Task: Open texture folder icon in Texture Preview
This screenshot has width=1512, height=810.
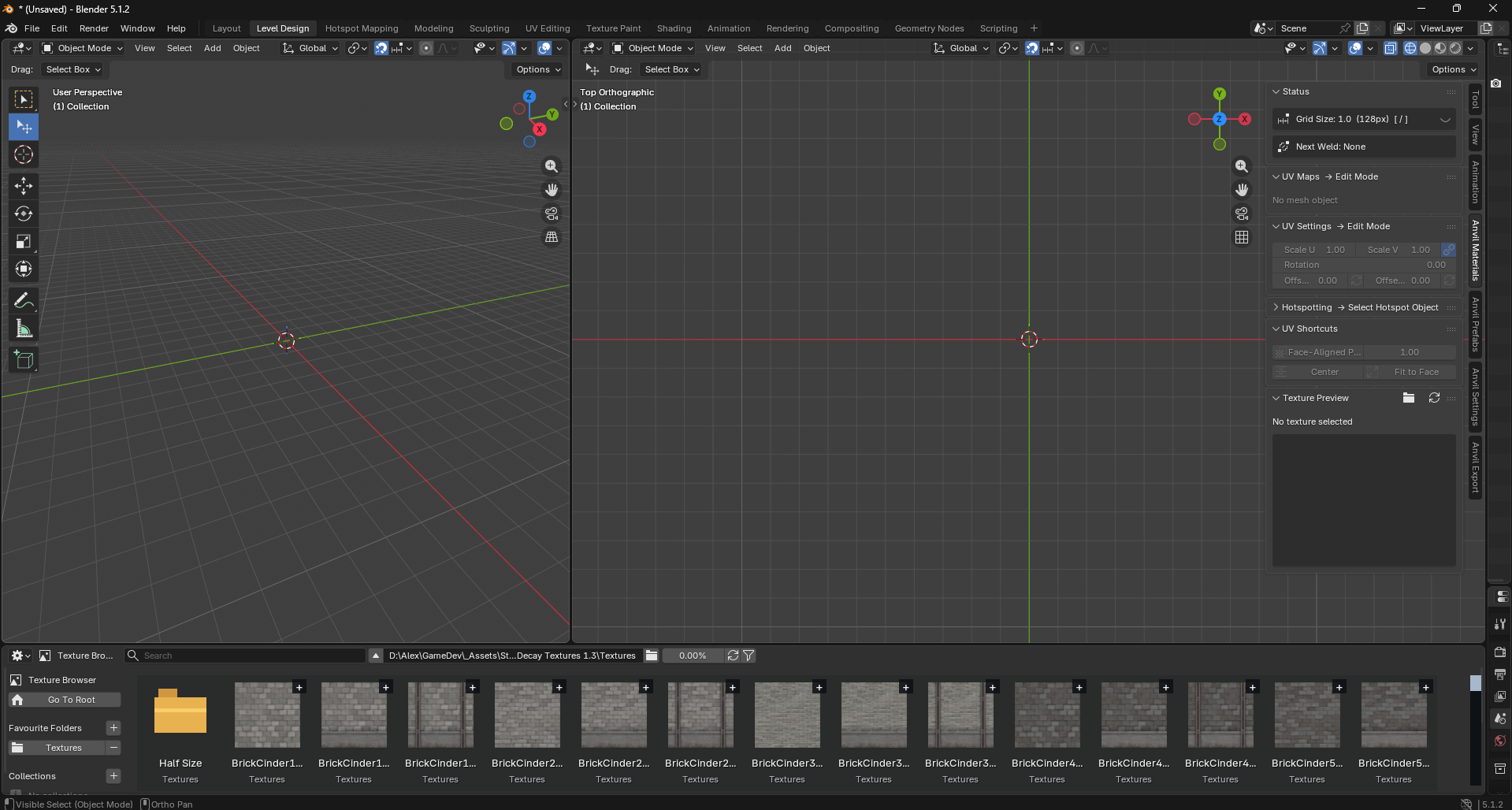Action: click(x=1409, y=398)
